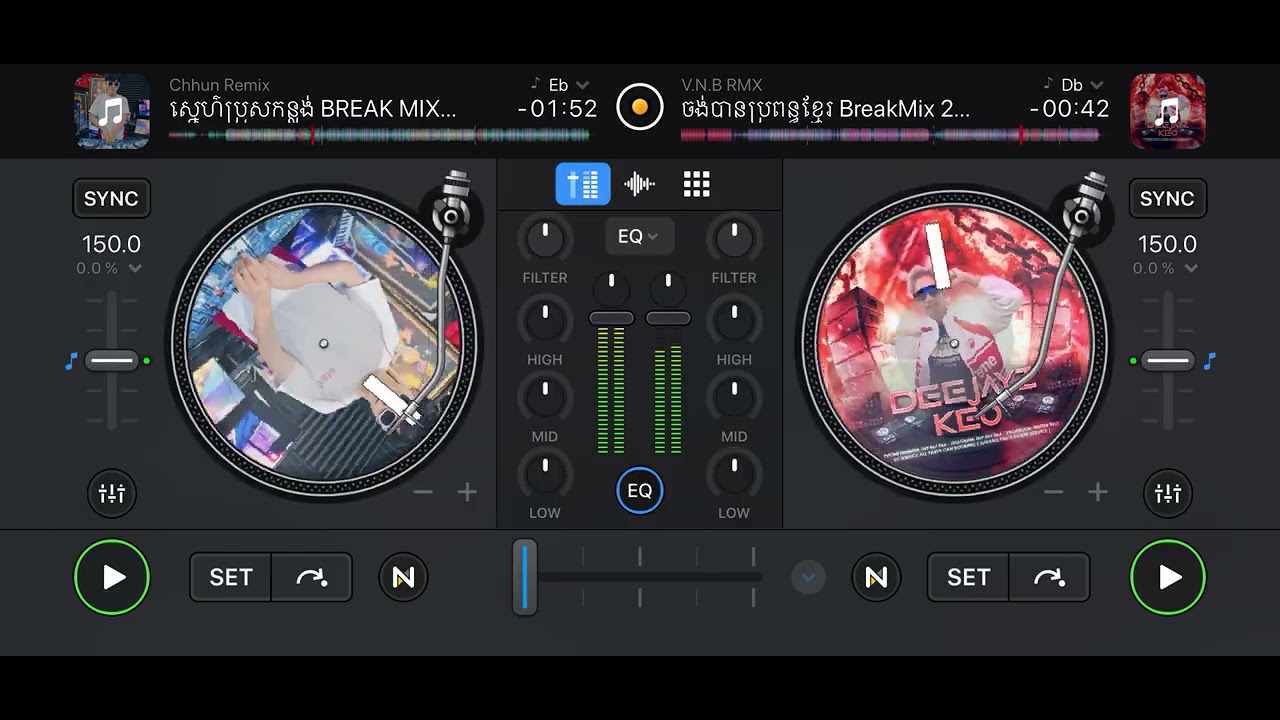Expand right deck Db key menu
1280x720 pixels.
click(1073, 85)
